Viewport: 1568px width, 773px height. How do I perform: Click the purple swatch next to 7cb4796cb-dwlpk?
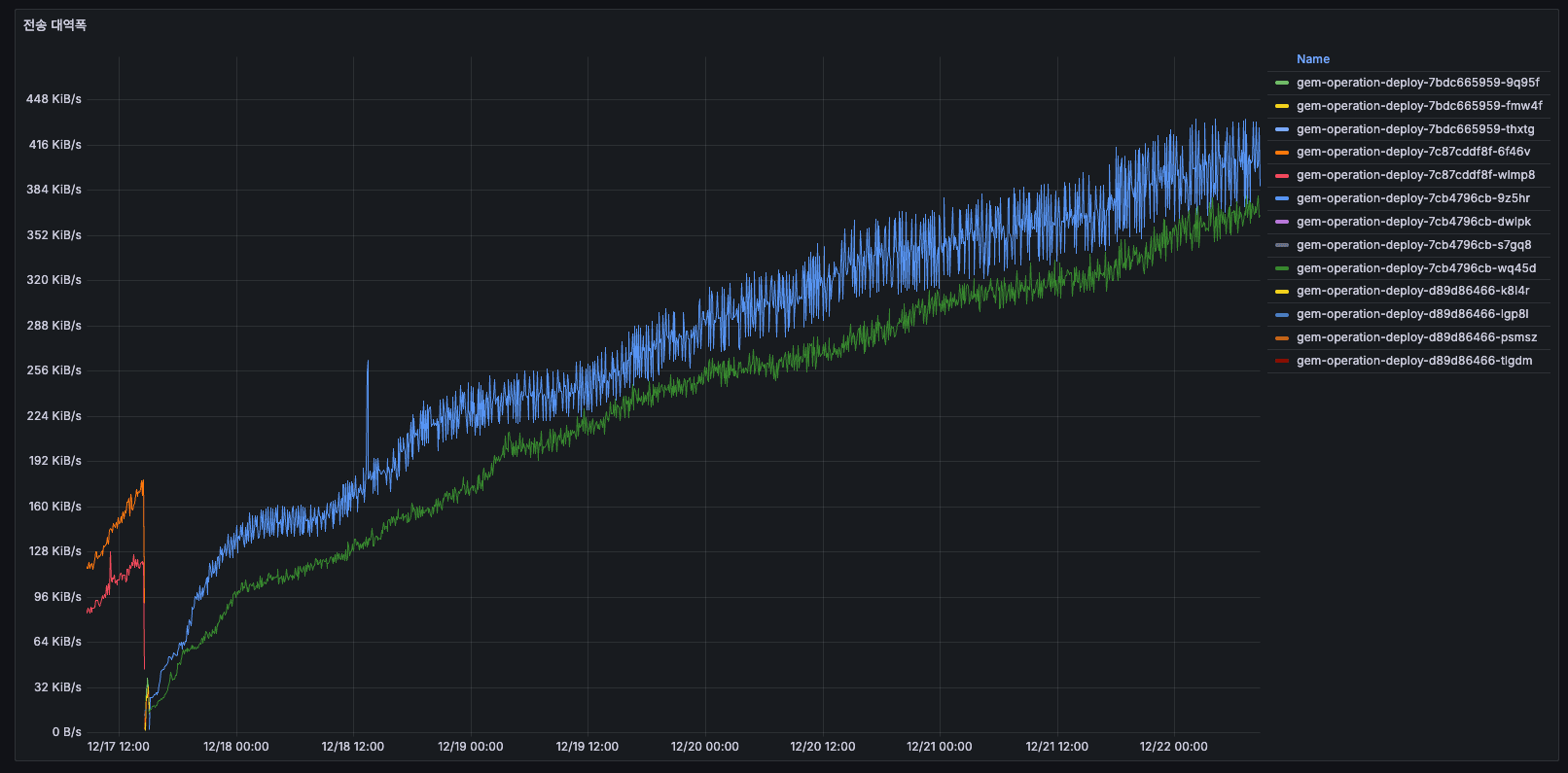pyautogui.click(x=1281, y=222)
